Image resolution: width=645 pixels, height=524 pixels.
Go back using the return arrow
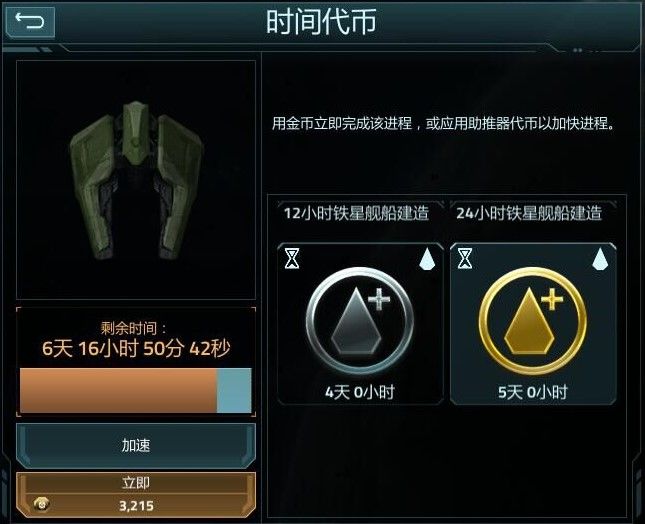[30, 21]
